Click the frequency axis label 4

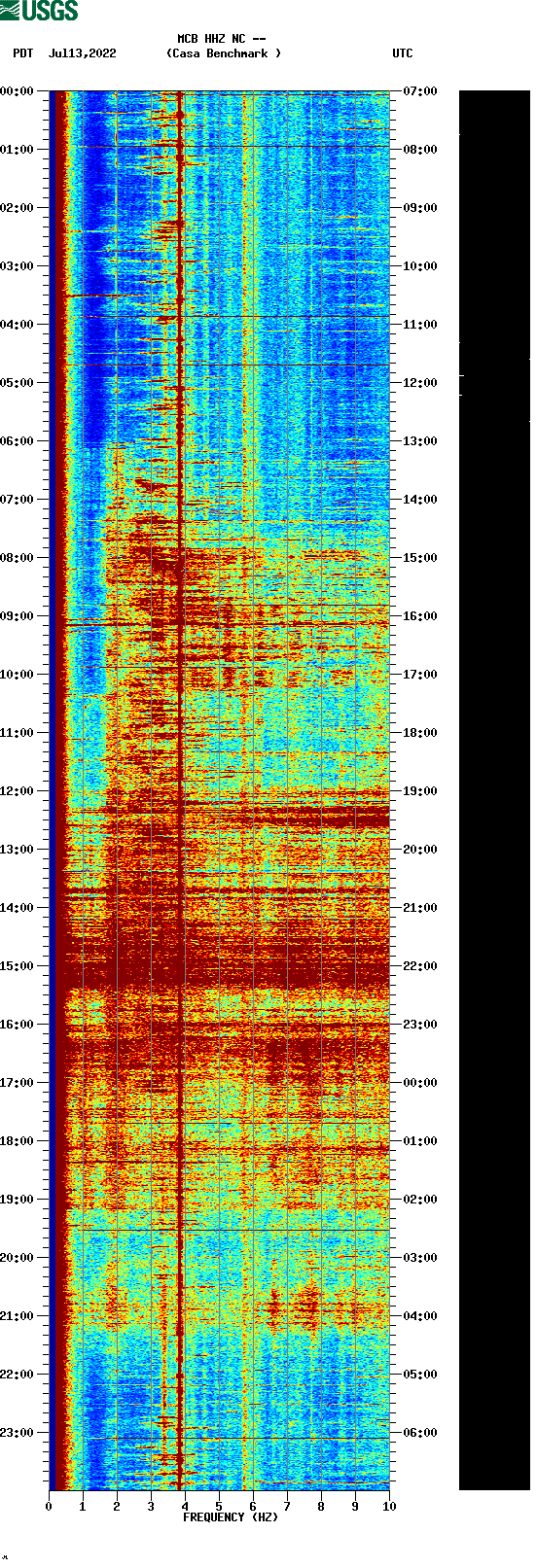click(185, 1507)
